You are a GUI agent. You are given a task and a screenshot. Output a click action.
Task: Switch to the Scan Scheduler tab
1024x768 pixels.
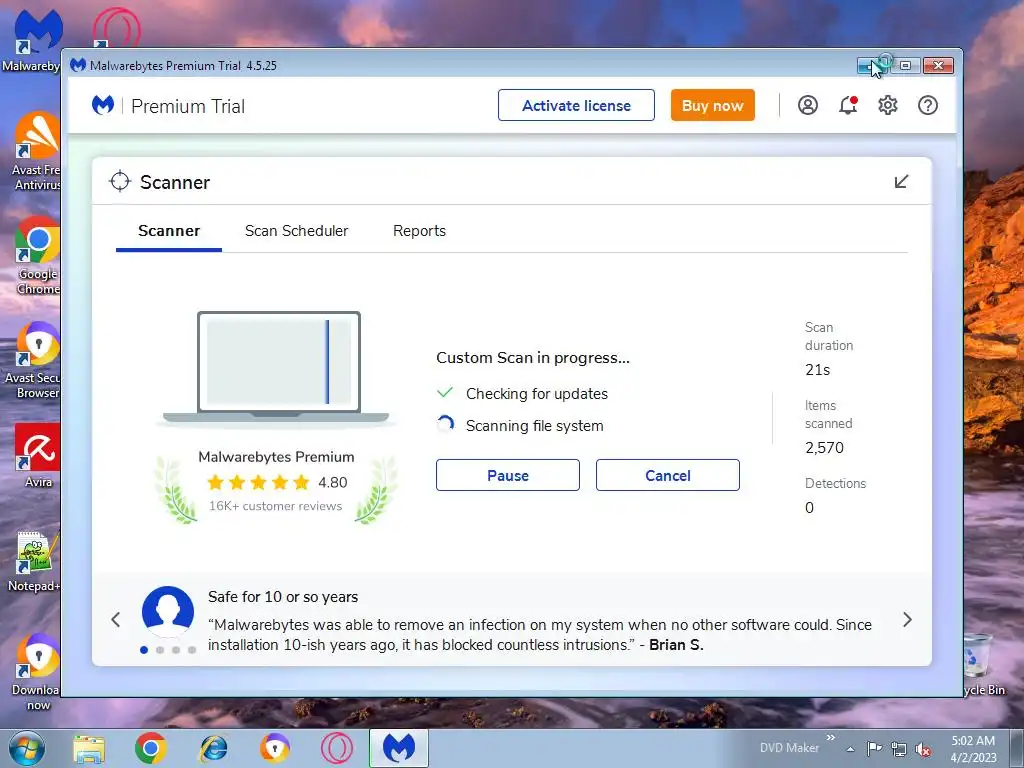(x=296, y=231)
